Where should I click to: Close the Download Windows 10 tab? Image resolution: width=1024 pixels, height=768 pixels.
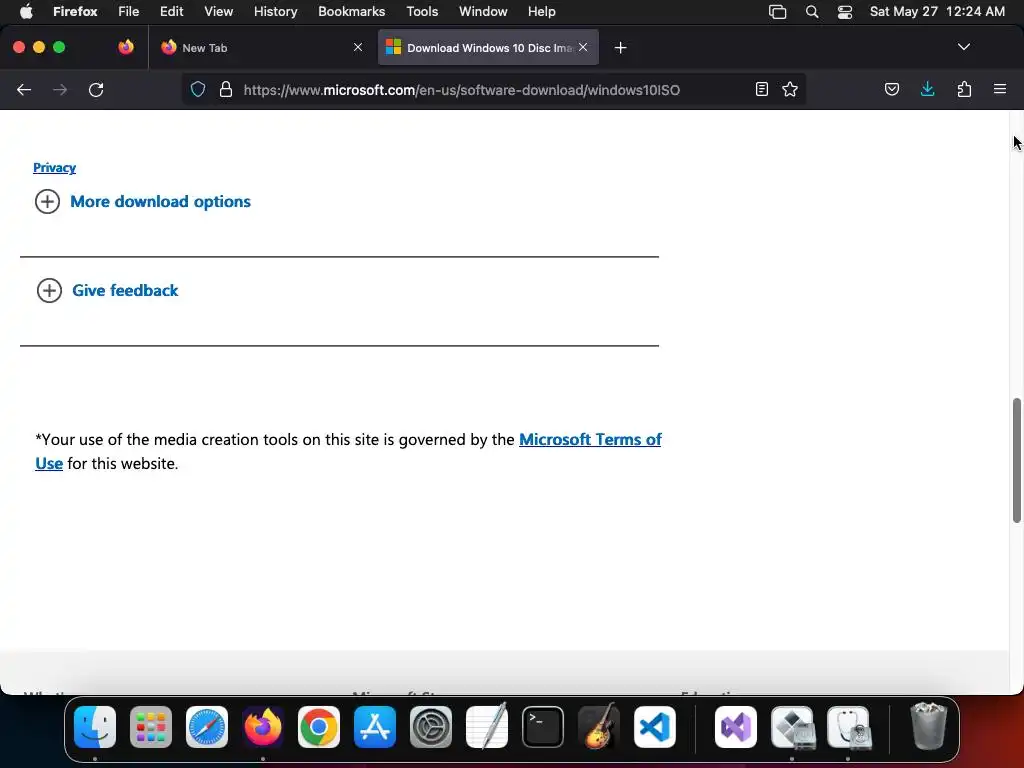(583, 47)
